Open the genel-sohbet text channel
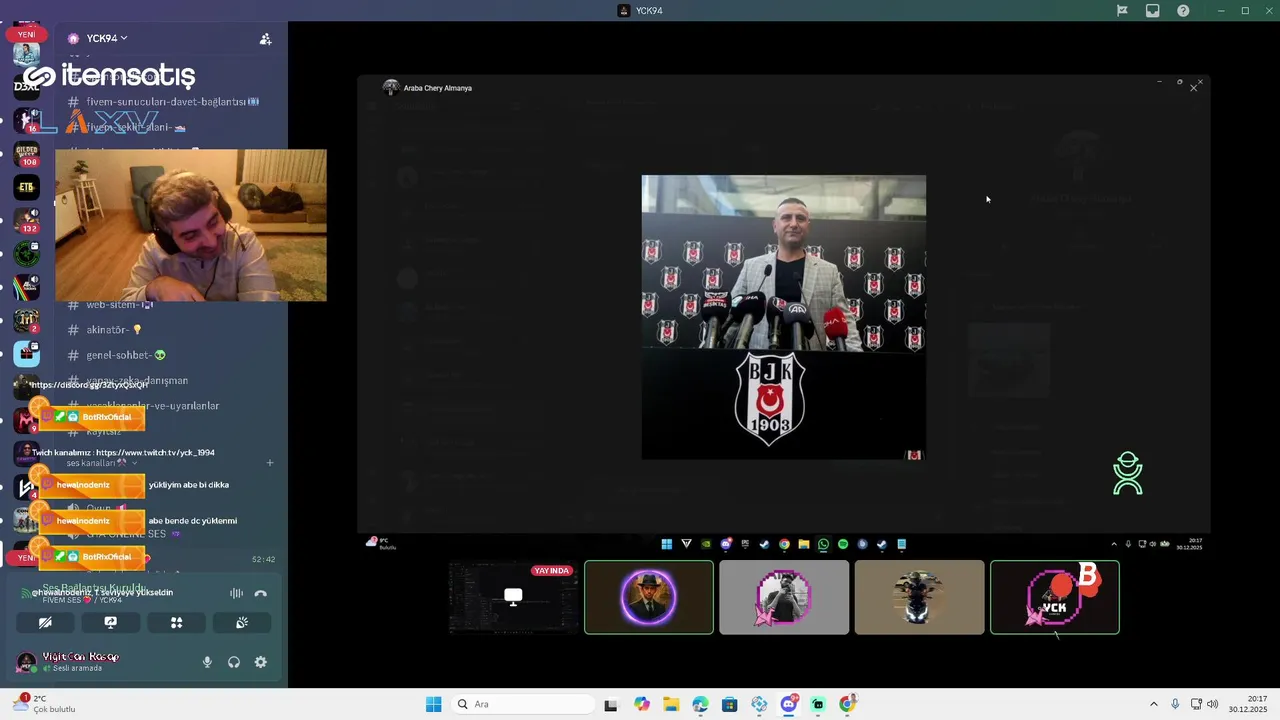 pos(116,355)
